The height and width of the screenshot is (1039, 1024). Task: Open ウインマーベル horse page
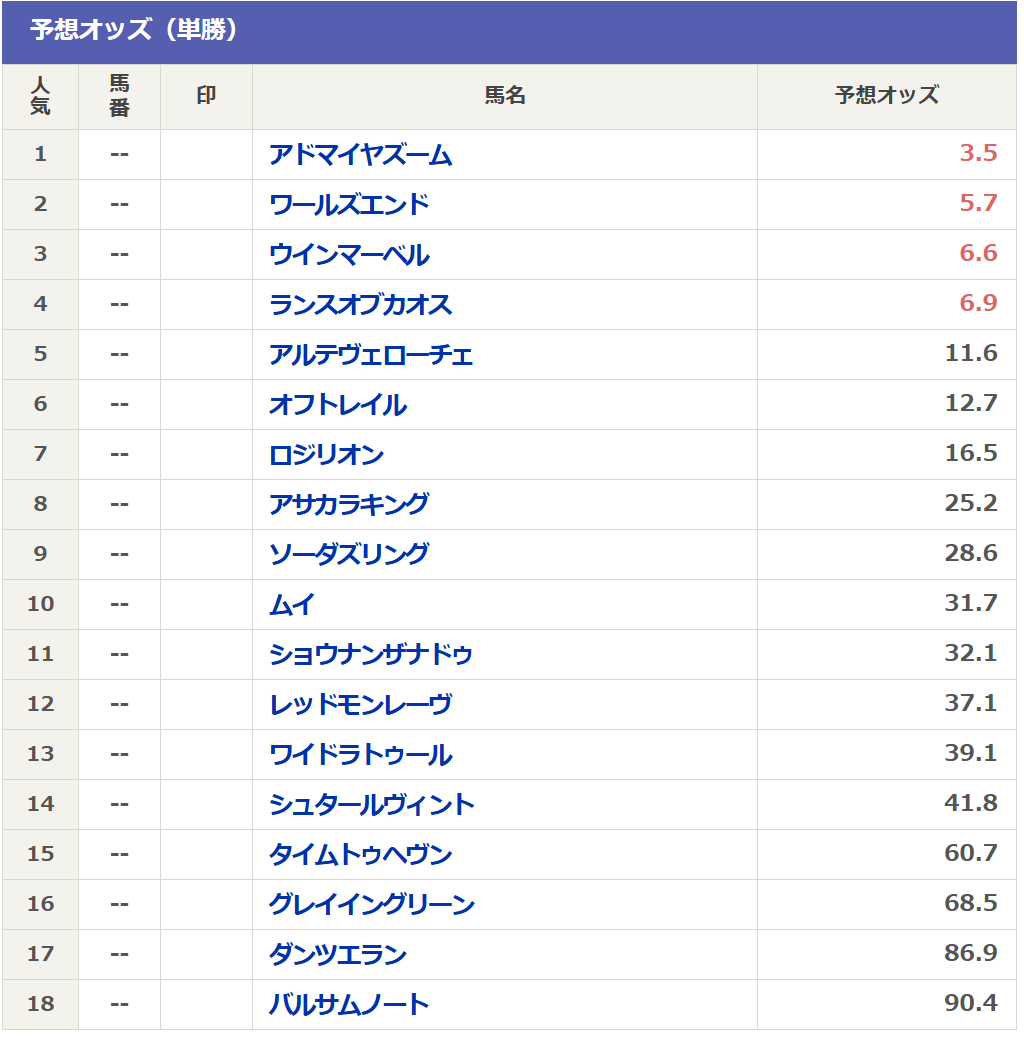point(349,255)
